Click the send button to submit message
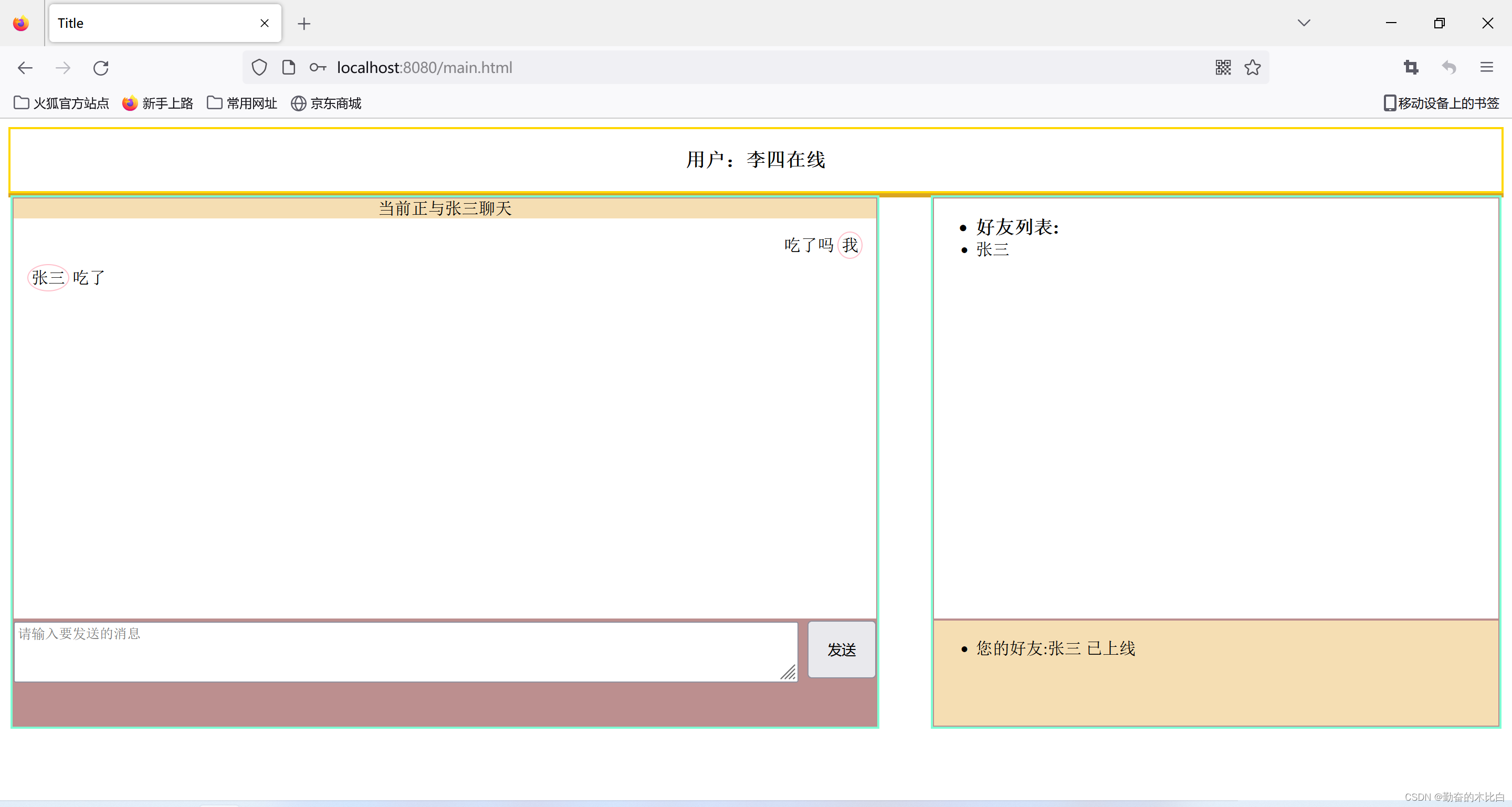Image resolution: width=1512 pixels, height=807 pixels. (x=841, y=650)
